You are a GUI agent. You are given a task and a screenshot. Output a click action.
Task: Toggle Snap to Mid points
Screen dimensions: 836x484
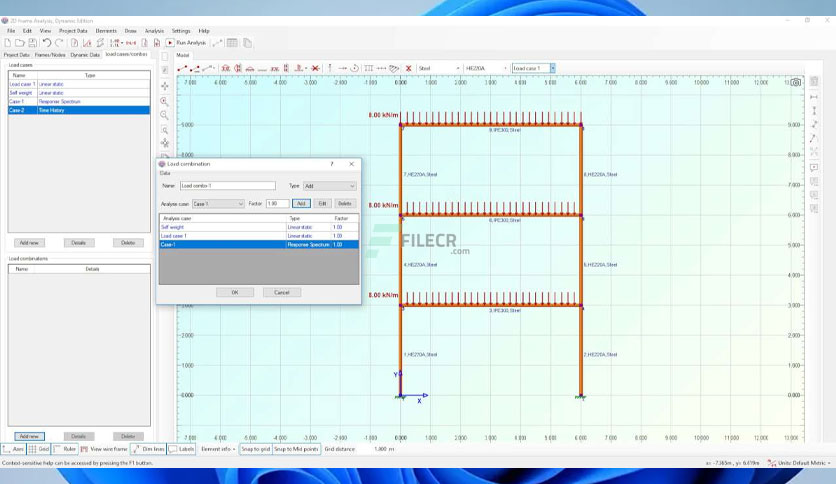[296, 449]
